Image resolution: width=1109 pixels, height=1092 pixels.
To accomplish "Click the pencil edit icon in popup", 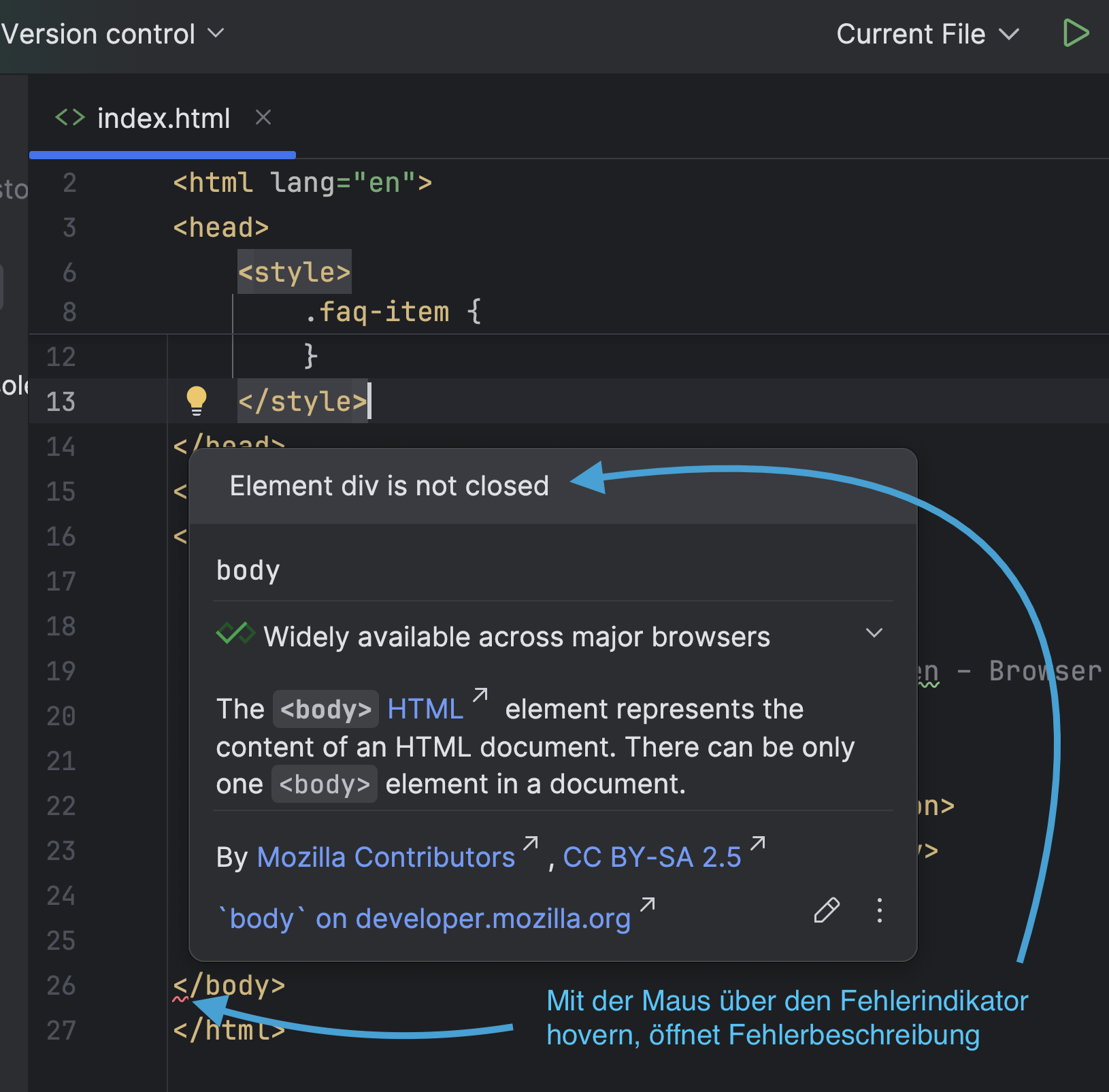I will tap(827, 910).
